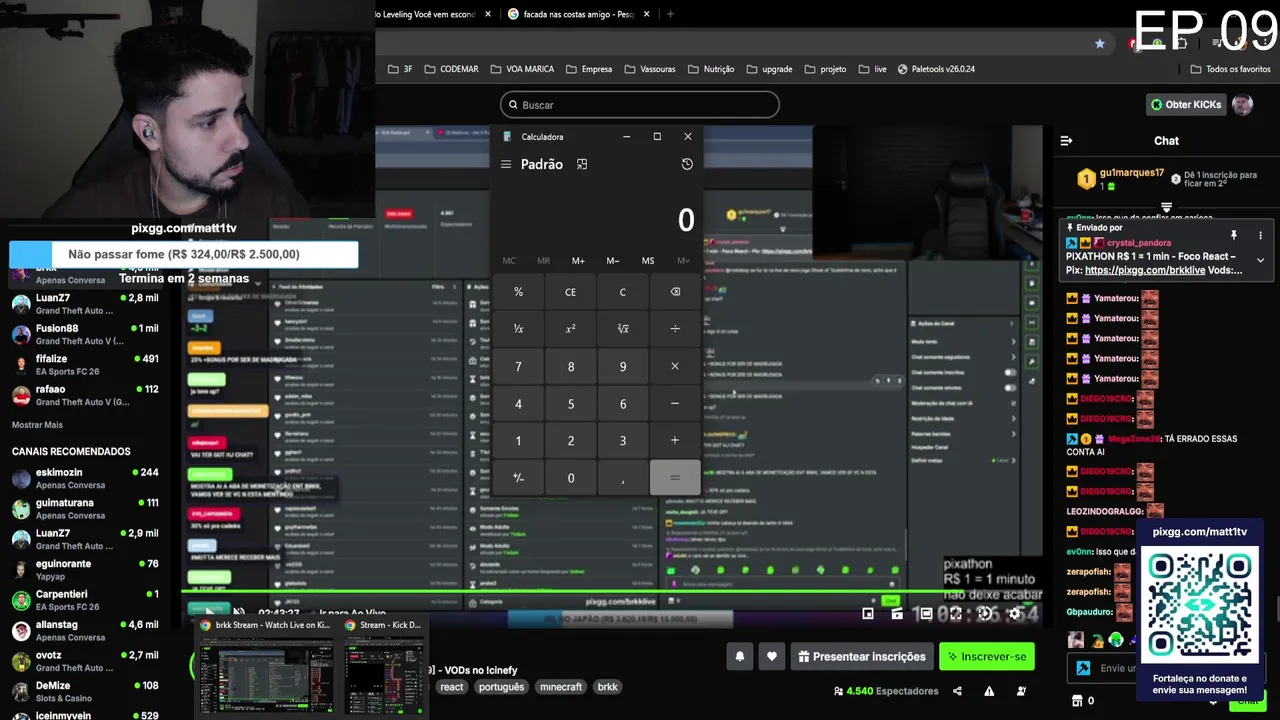
Task: Click the MS memory store button
Action: coord(648,261)
